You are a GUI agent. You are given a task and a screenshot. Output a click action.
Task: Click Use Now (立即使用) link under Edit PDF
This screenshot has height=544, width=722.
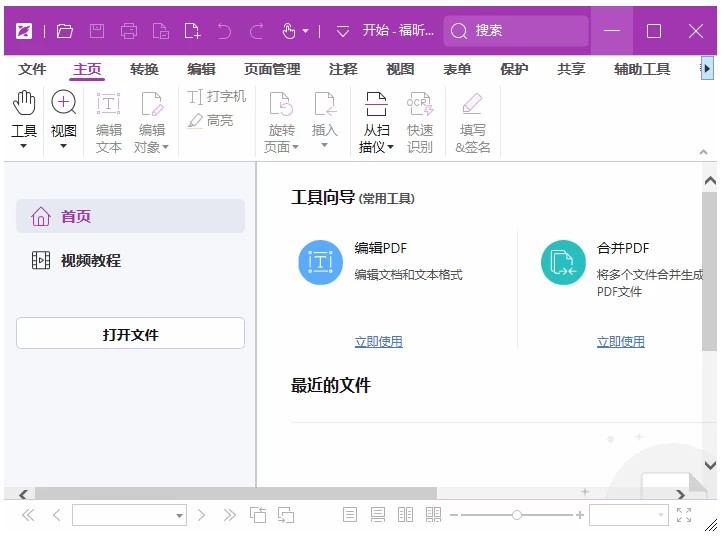pos(378,341)
